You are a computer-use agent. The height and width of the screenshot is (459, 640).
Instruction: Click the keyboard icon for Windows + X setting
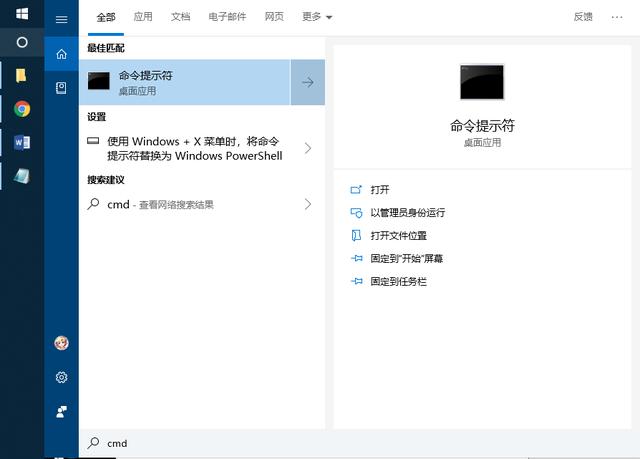tap(93, 141)
